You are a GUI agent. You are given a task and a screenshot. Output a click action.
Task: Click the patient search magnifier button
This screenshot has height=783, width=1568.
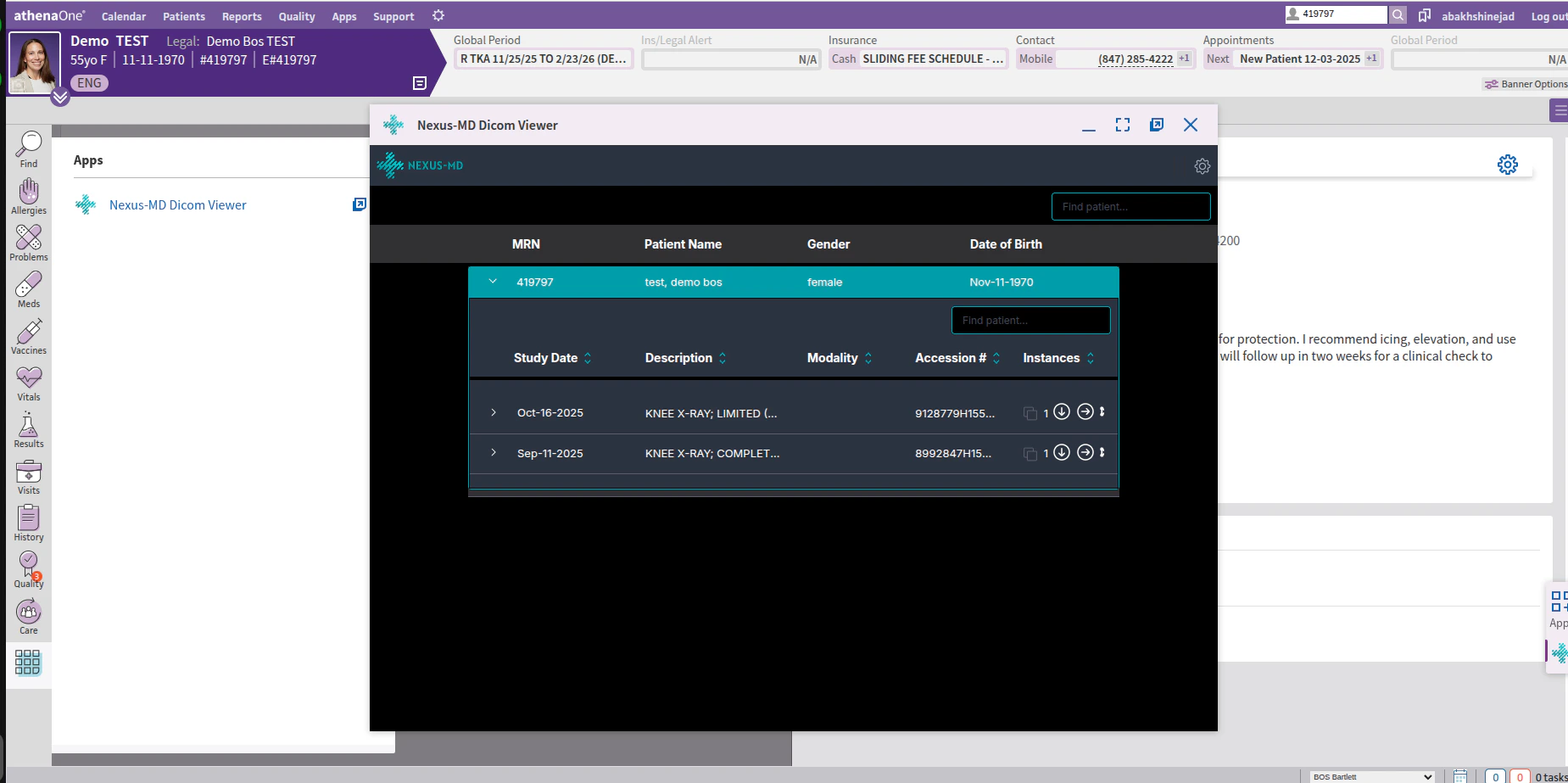1398,14
